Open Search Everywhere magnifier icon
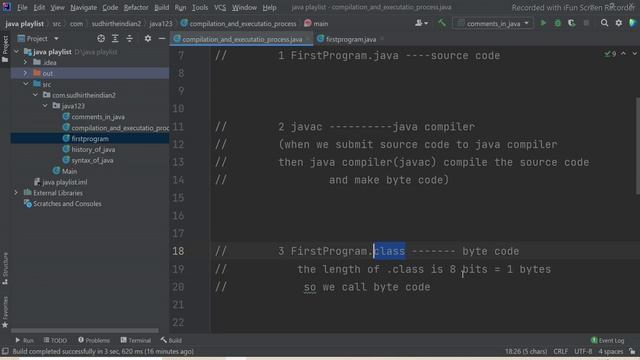 click(604, 23)
